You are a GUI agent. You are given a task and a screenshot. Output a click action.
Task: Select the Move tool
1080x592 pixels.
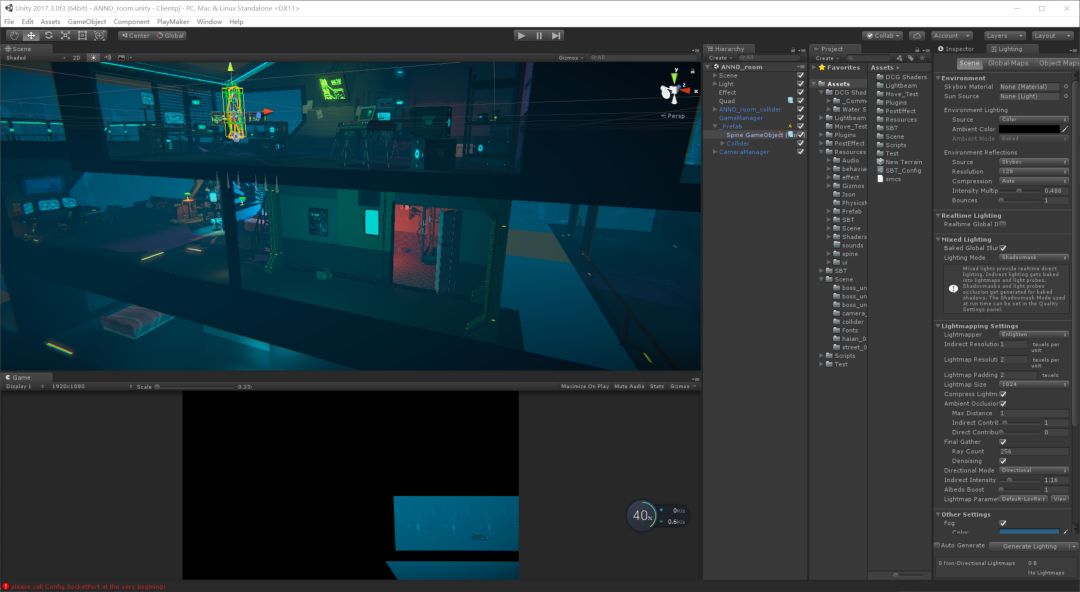click(31, 35)
